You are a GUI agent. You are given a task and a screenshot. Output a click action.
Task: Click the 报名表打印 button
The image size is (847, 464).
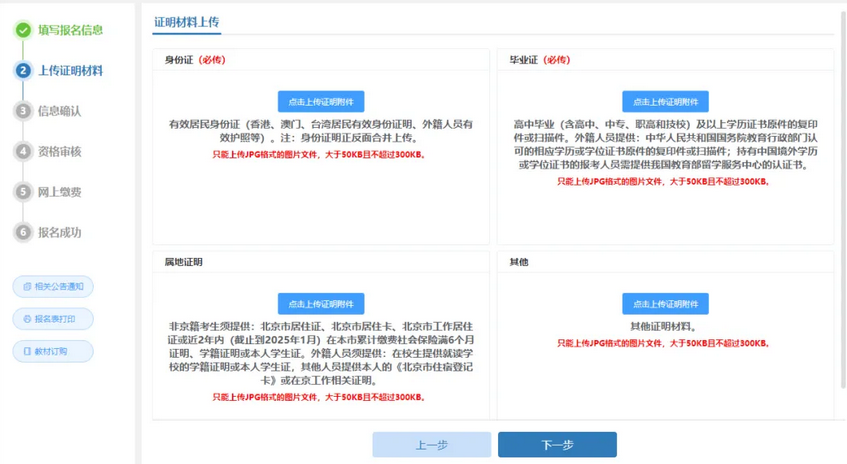click(53, 319)
